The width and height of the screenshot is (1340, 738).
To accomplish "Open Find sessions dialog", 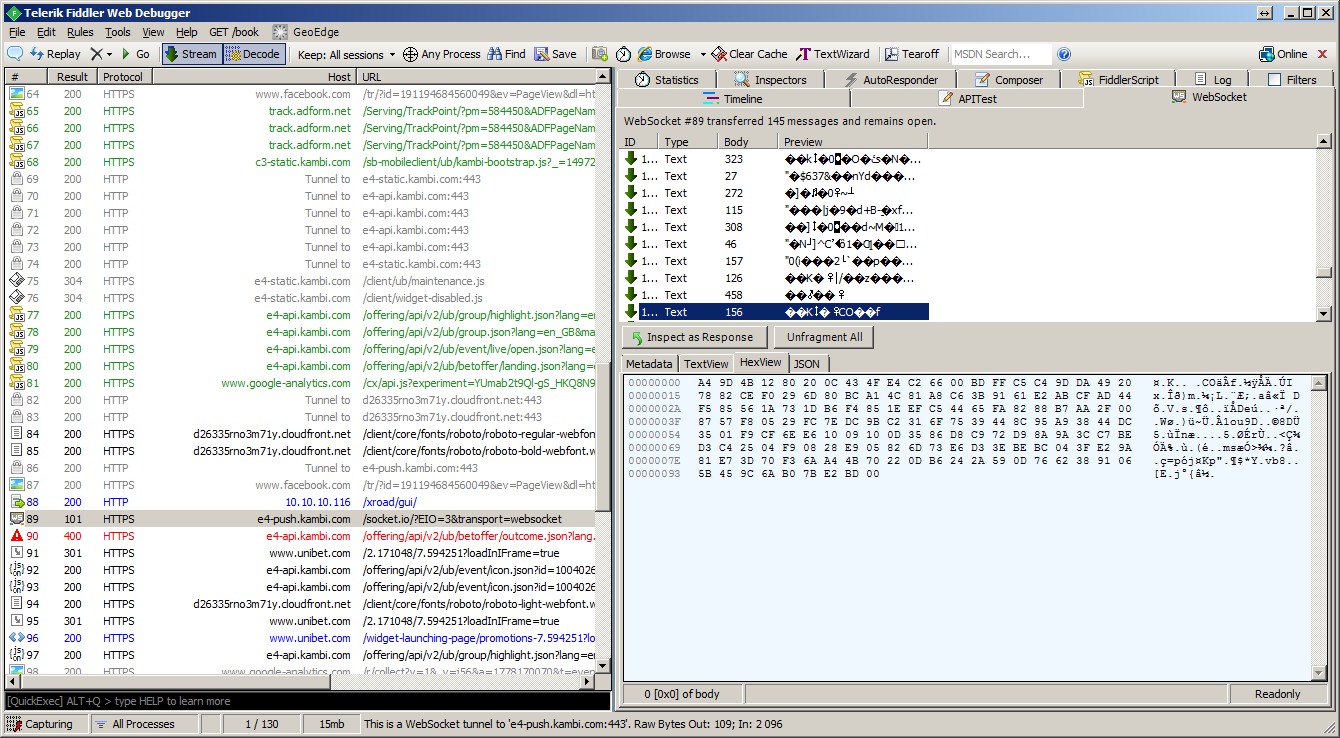I will pyautogui.click(x=507, y=54).
